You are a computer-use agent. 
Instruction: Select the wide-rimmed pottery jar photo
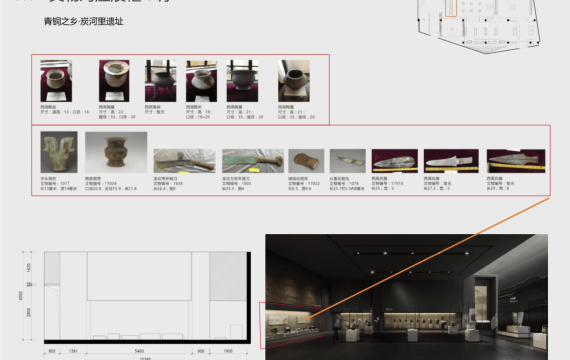114,81
